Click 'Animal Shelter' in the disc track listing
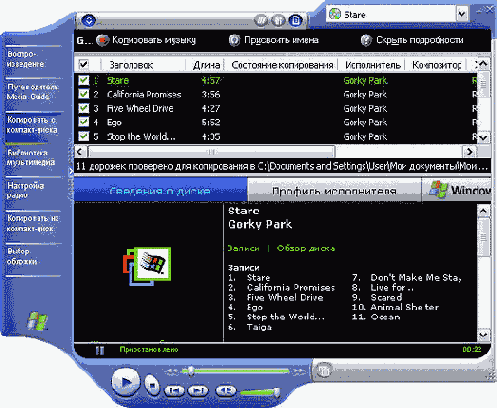The height and width of the screenshot is (408, 497). point(405,307)
